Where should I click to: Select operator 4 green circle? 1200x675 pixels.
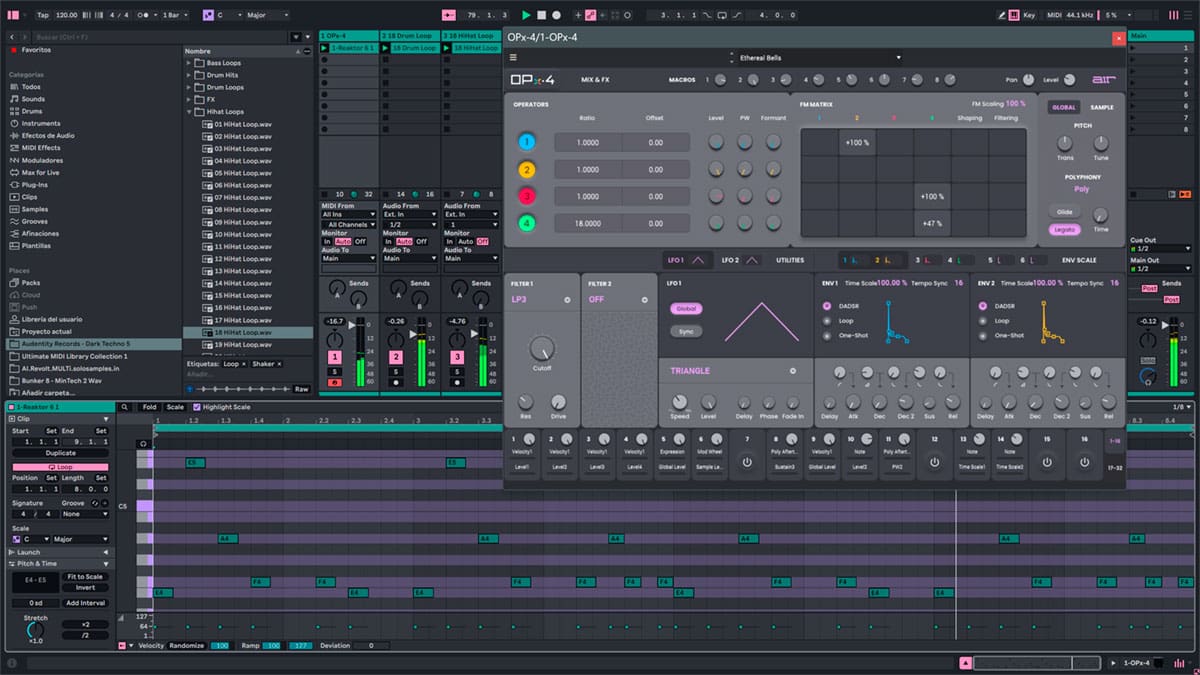click(x=526, y=223)
